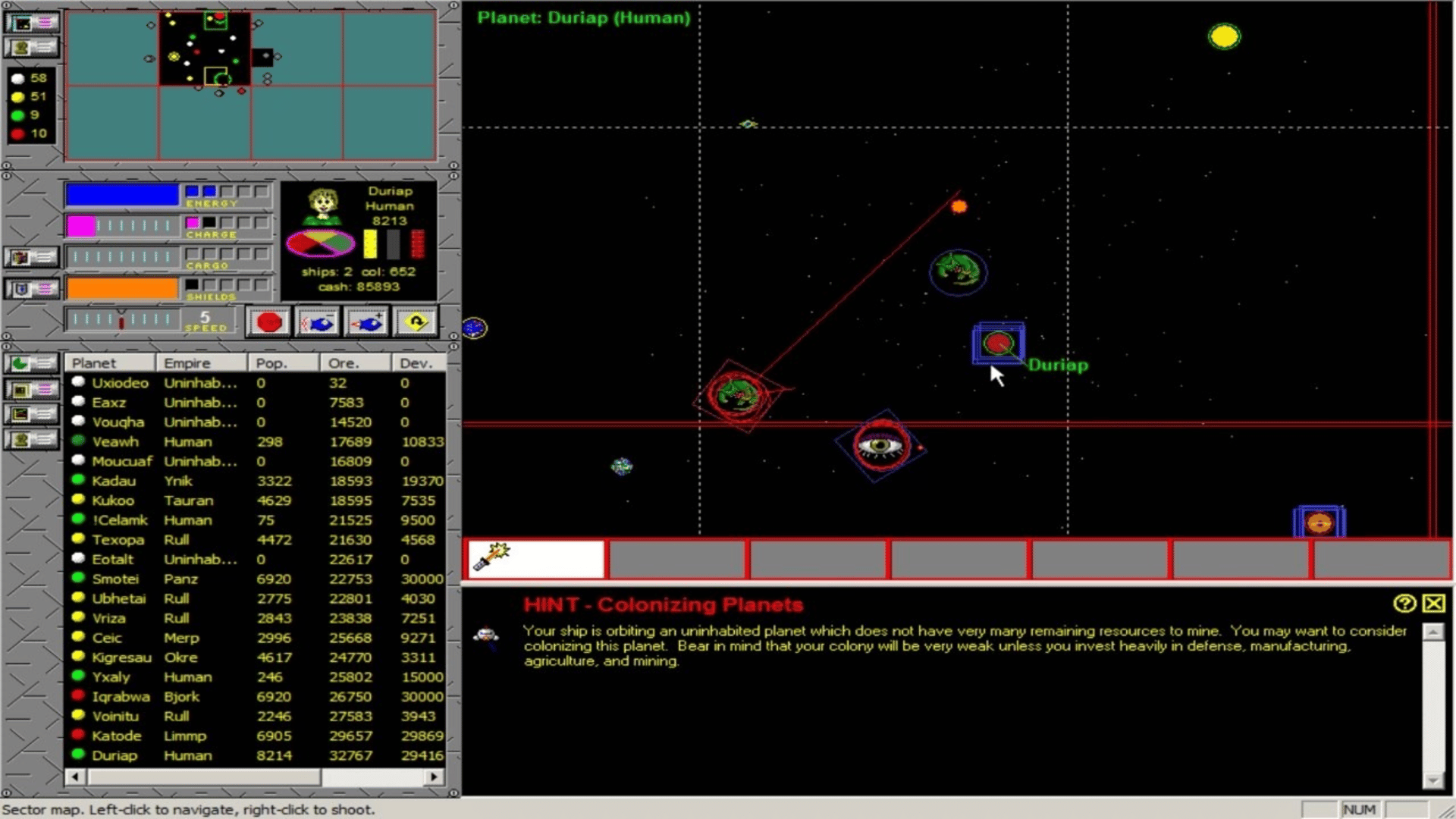This screenshot has width=1456, height=819.
Task: Click the increase speed blue ship button
Action: [368, 322]
